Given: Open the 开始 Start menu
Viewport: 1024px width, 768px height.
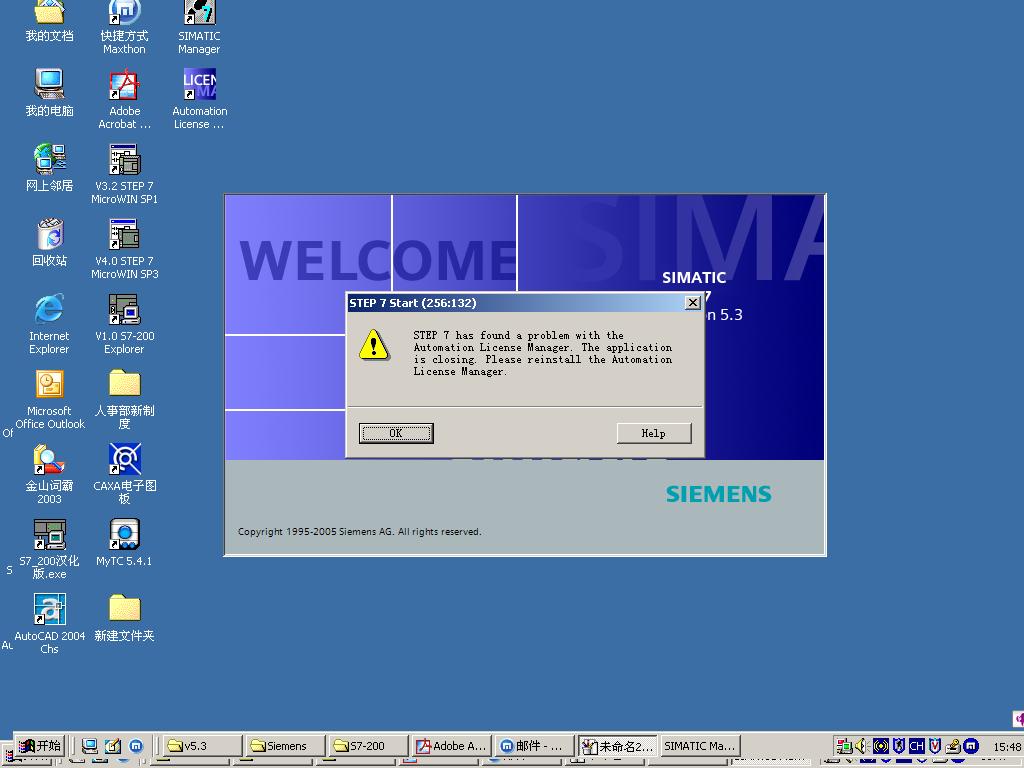Looking at the screenshot, I should point(39,746).
